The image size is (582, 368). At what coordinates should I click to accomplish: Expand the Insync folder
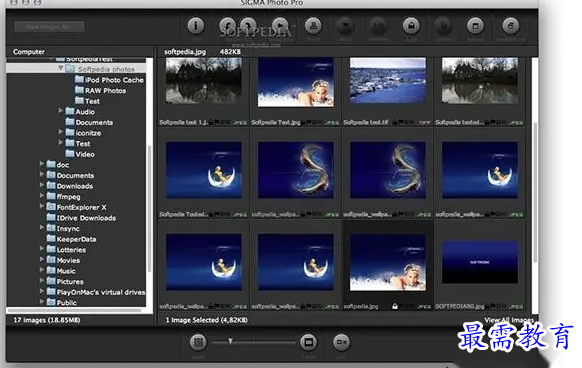(x=42, y=228)
